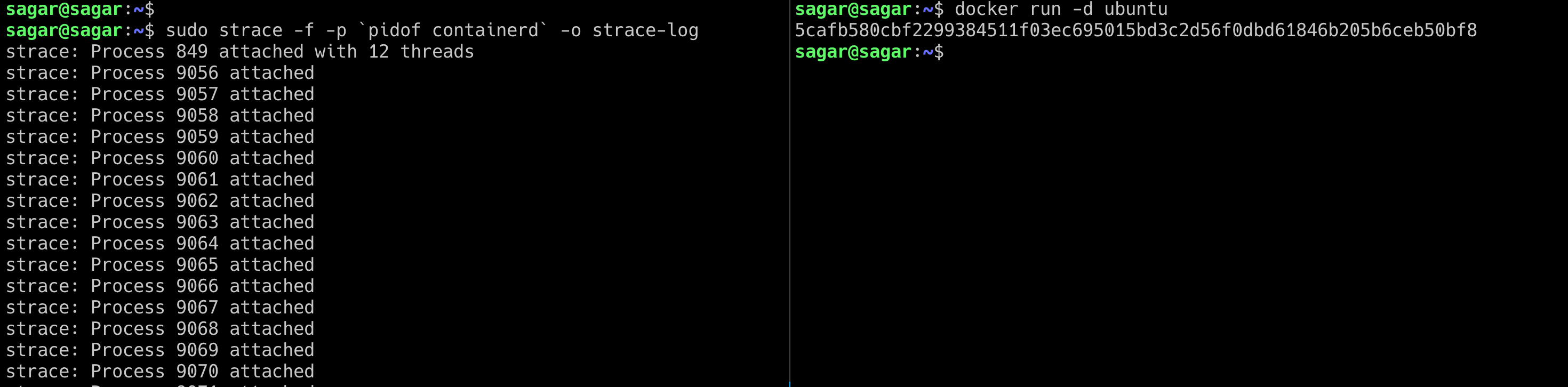Select the container ID hash output
The height and width of the screenshot is (387, 1568).
tap(1136, 30)
